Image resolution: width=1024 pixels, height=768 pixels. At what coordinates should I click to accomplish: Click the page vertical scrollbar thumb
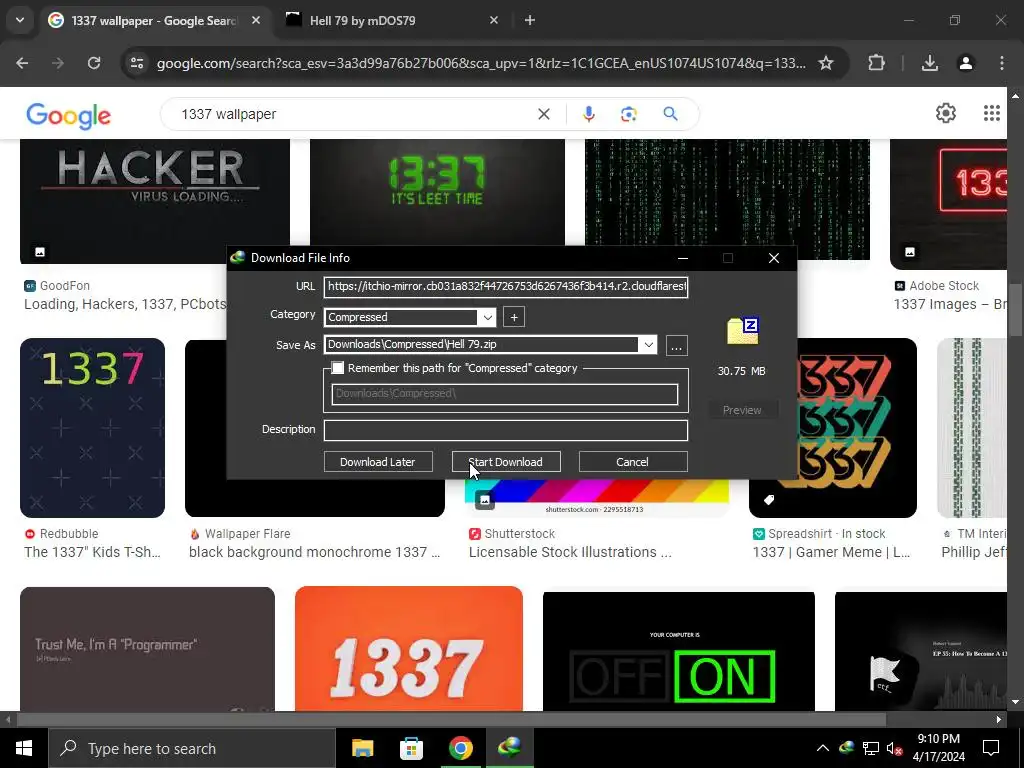click(1016, 310)
